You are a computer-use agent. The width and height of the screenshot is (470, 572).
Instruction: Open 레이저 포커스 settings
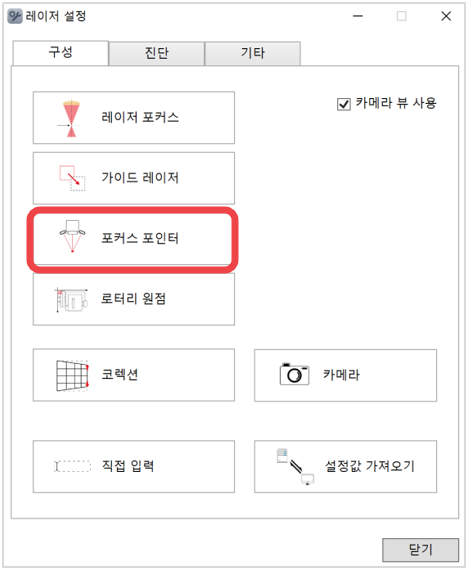pos(134,118)
